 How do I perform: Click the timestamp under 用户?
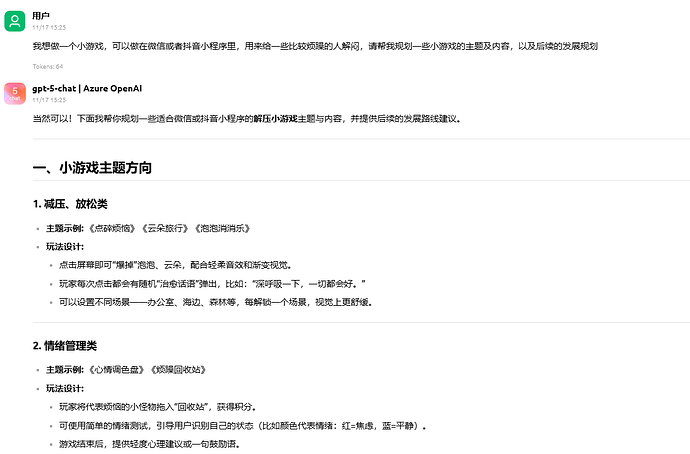49,27
